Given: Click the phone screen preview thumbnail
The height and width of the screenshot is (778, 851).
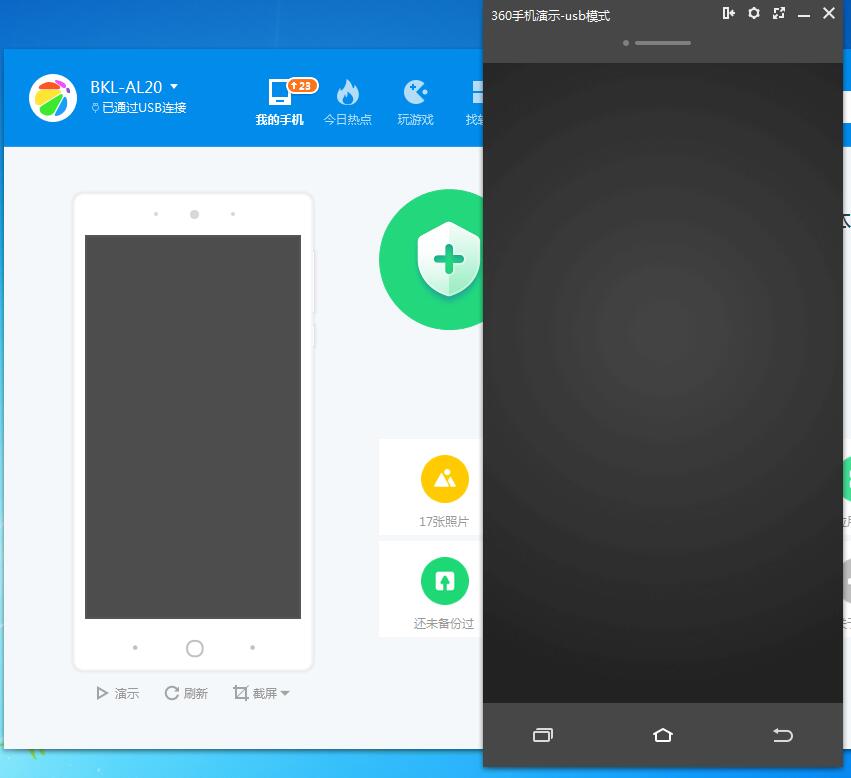Looking at the screenshot, I should tap(193, 427).
